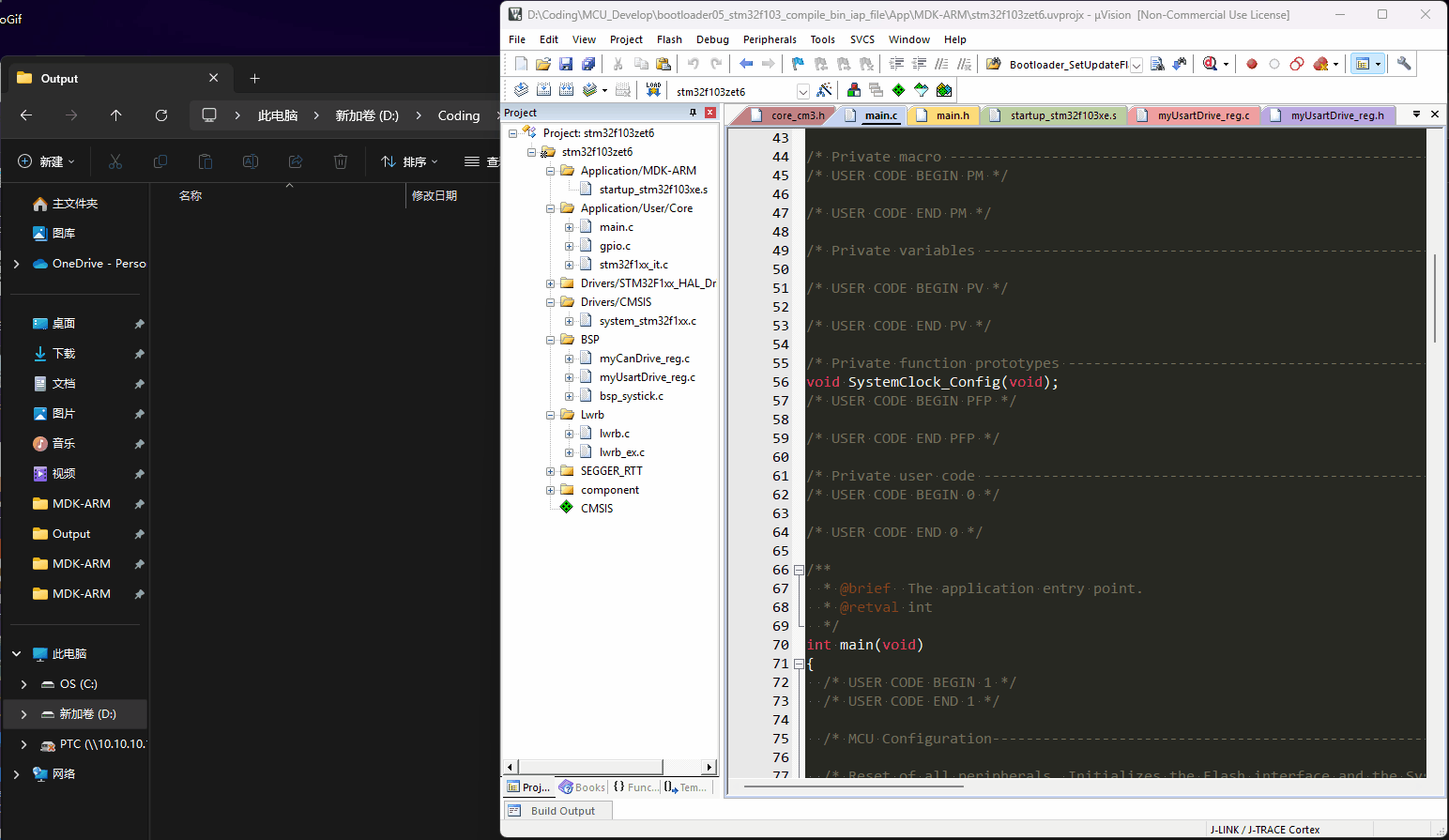1449x840 pixels.
Task: Collapse the BSP group in project tree
Action: (x=551, y=340)
